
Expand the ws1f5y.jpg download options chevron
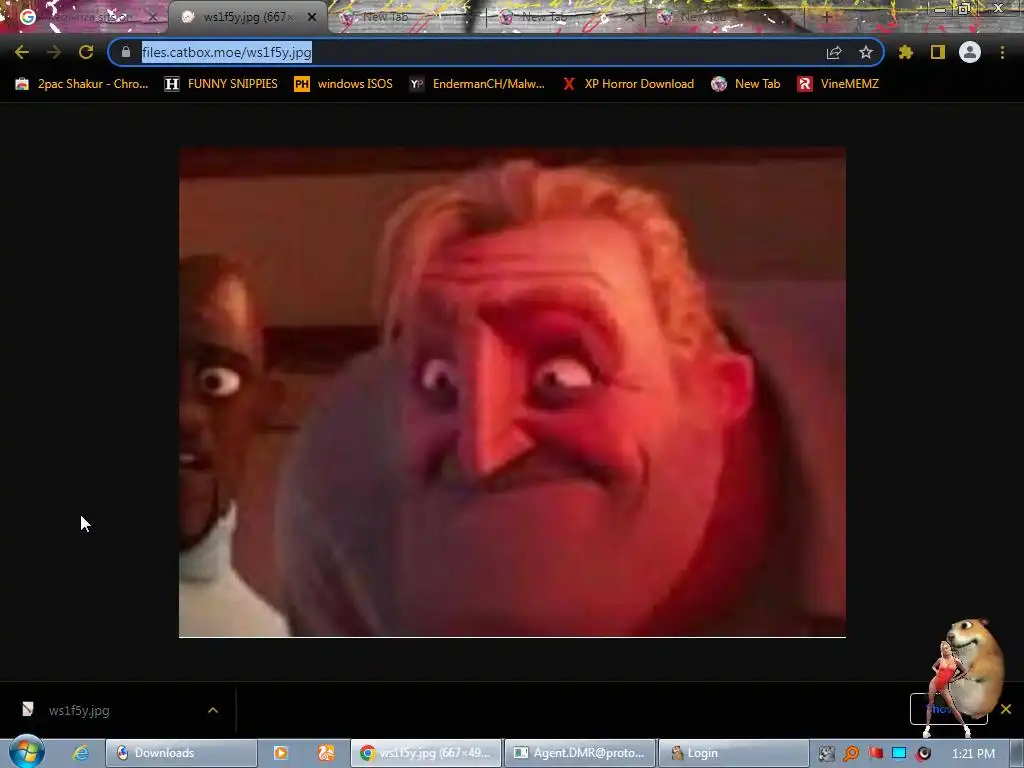coord(213,710)
